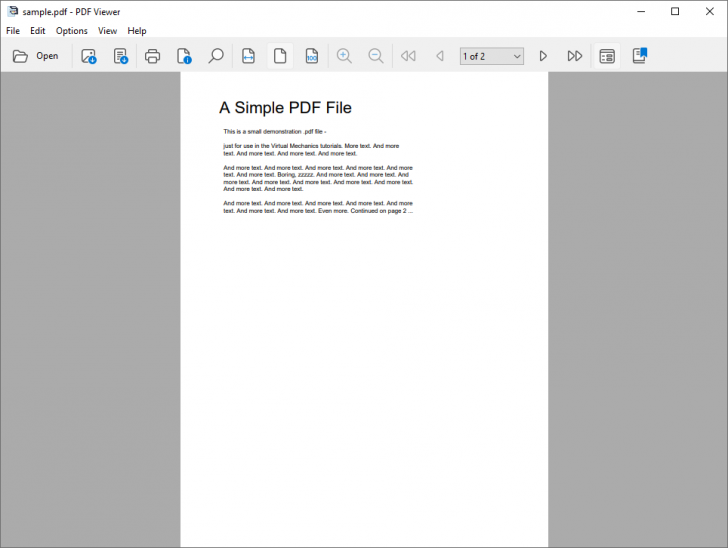Toggle the thumbnails/layout panel icon

(607, 56)
